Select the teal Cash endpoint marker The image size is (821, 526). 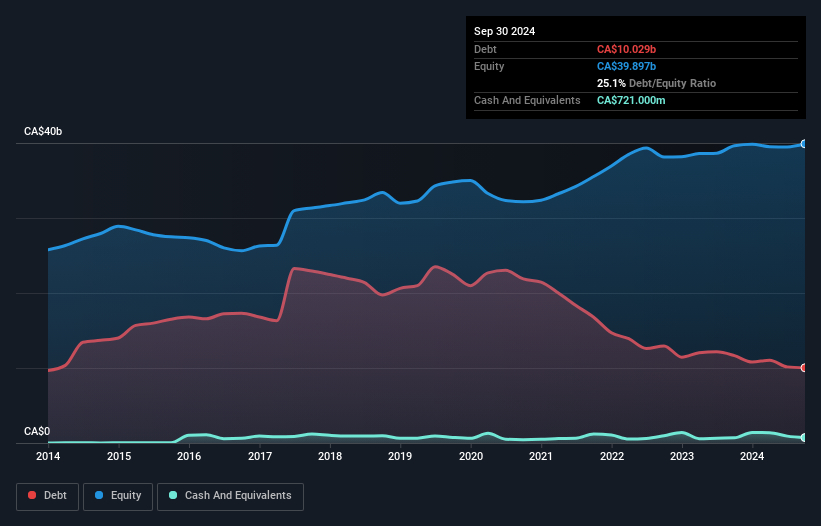click(x=804, y=438)
